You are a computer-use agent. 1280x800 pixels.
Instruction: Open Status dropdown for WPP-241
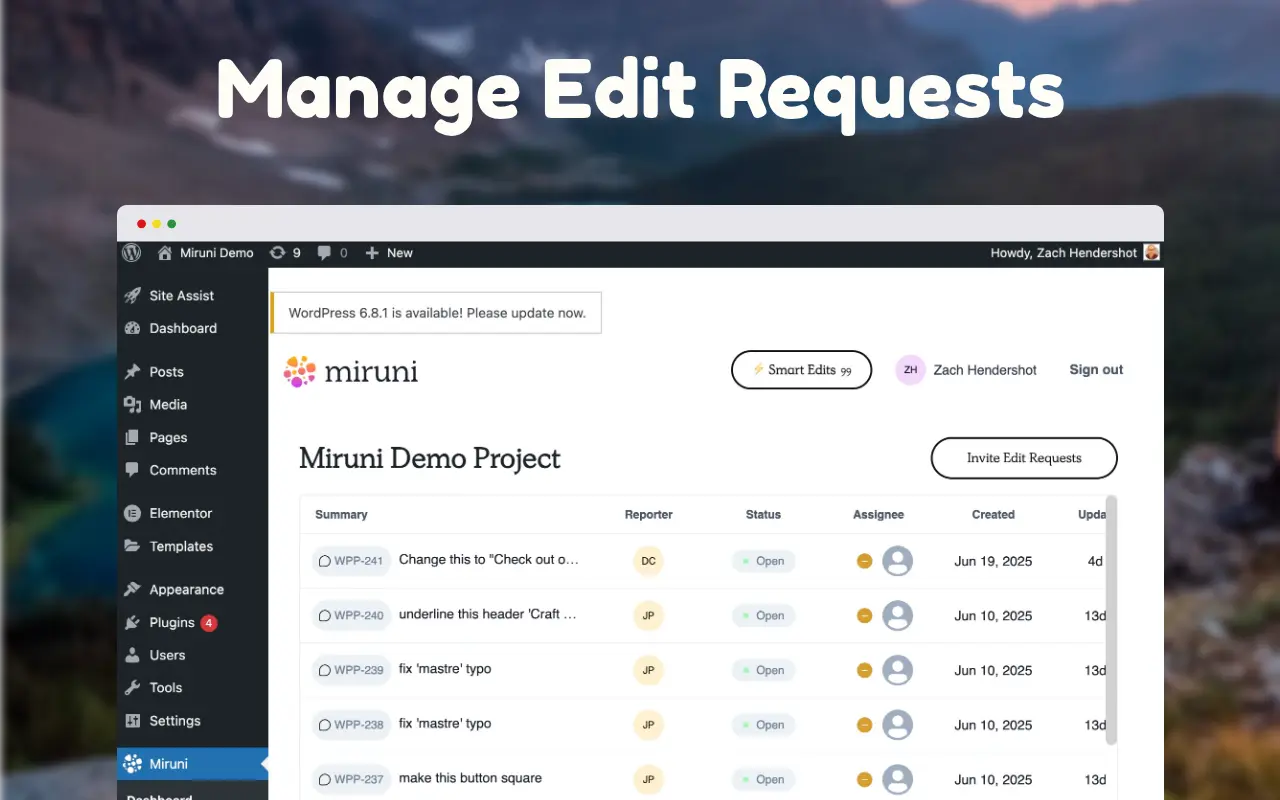click(x=764, y=561)
